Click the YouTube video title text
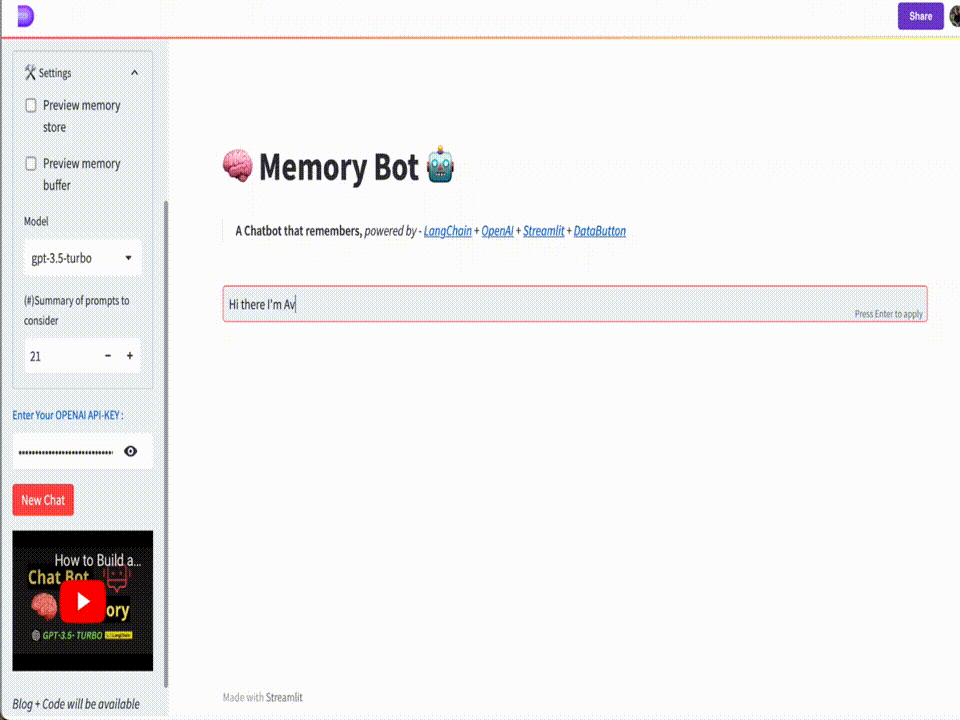 (x=98, y=560)
